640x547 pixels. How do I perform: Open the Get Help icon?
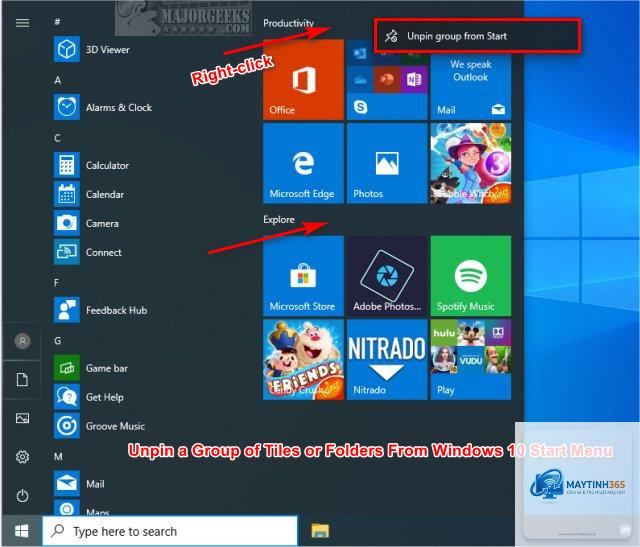tap(67, 397)
